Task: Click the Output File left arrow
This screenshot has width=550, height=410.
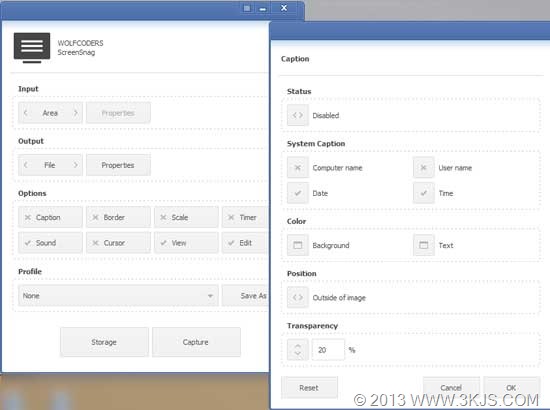Action: point(26,165)
